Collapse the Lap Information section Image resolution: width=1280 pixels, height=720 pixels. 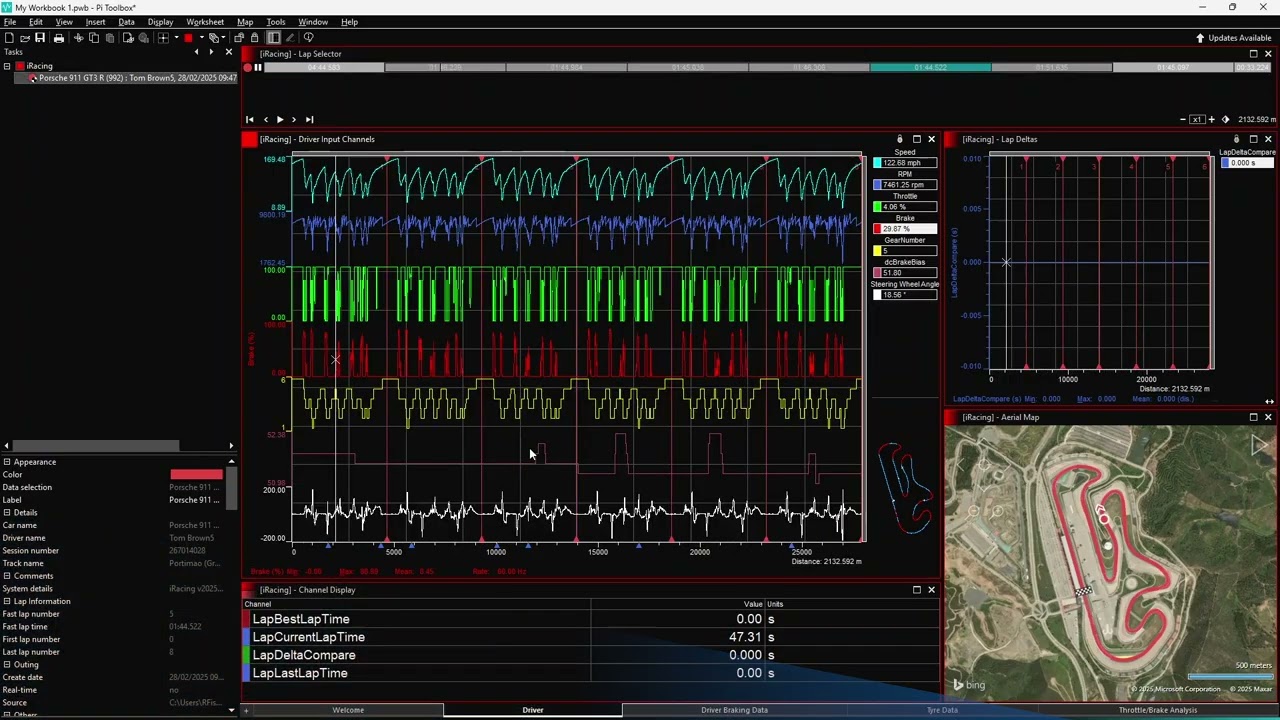point(7,601)
